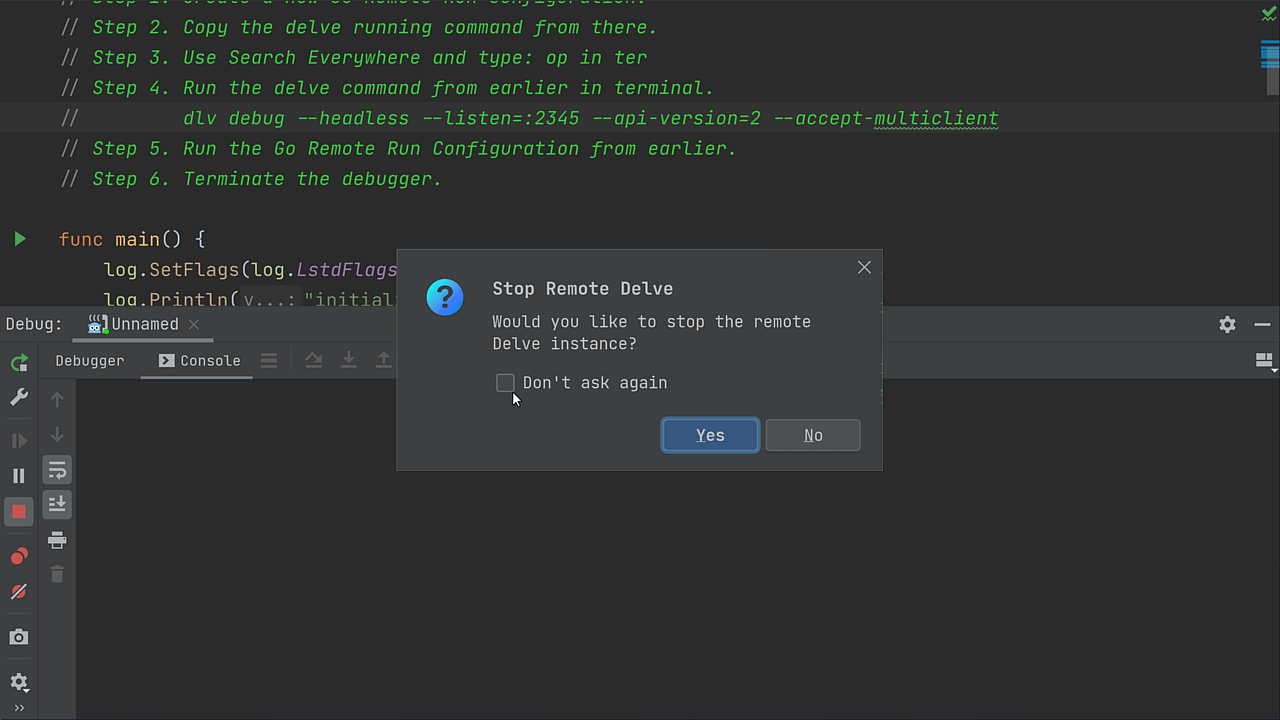Take a thread dump with camera icon

[18, 637]
